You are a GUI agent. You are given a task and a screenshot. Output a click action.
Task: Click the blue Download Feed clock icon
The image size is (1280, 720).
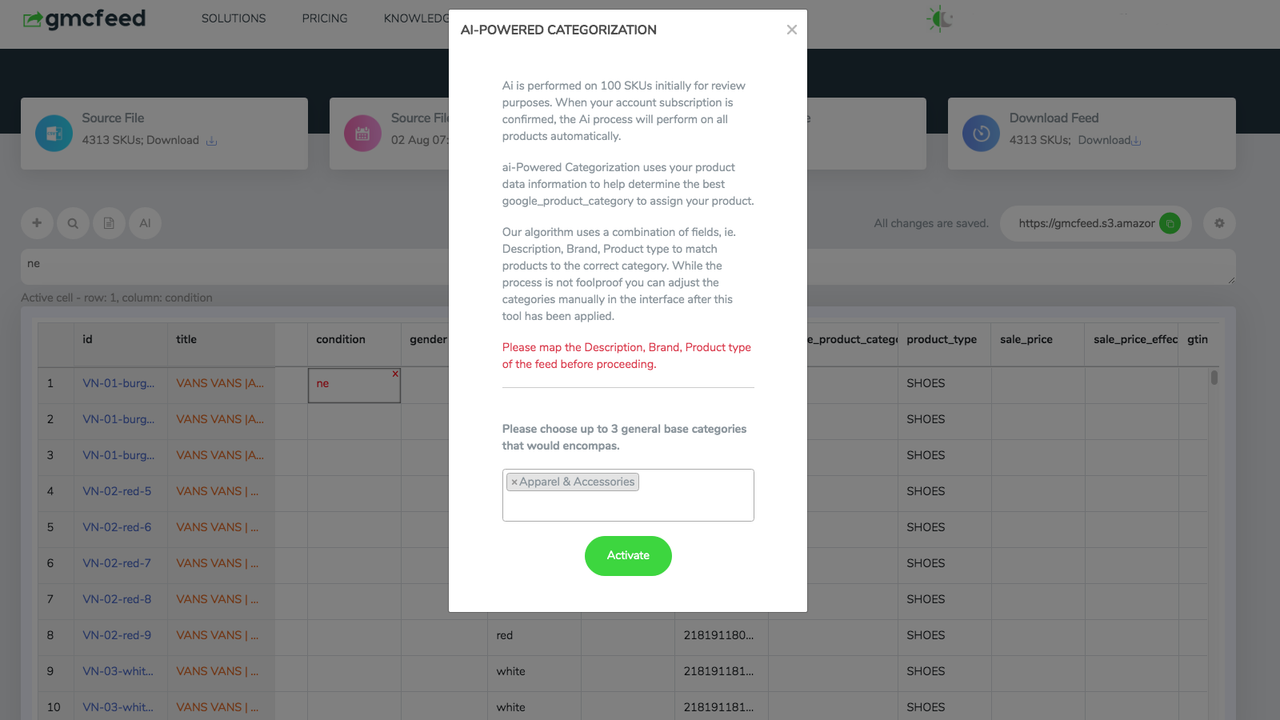(981, 133)
